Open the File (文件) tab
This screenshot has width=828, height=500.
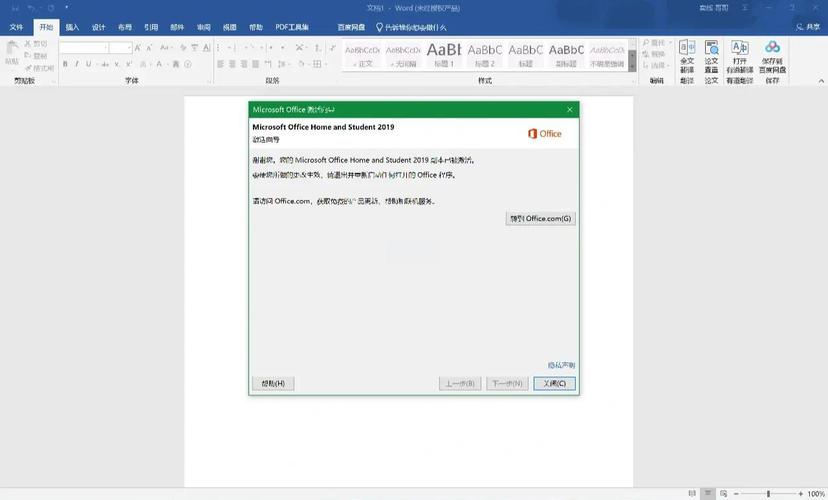pyautogui.click(x=16, y=27)
